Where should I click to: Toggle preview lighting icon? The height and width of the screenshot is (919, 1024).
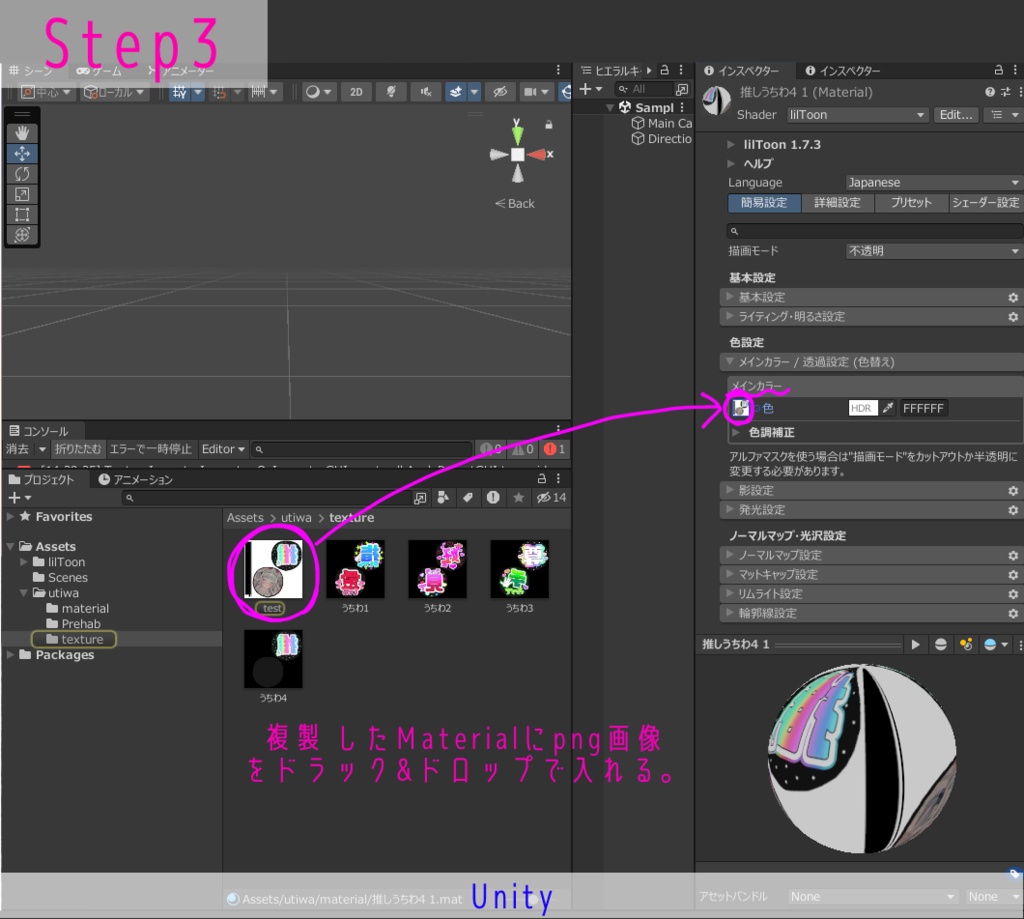pyautogui.click(x=966, y=645)
